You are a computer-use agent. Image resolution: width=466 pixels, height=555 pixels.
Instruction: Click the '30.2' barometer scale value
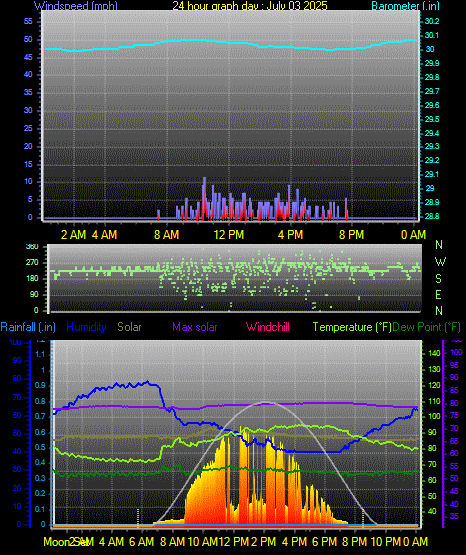tap(432, 21)
